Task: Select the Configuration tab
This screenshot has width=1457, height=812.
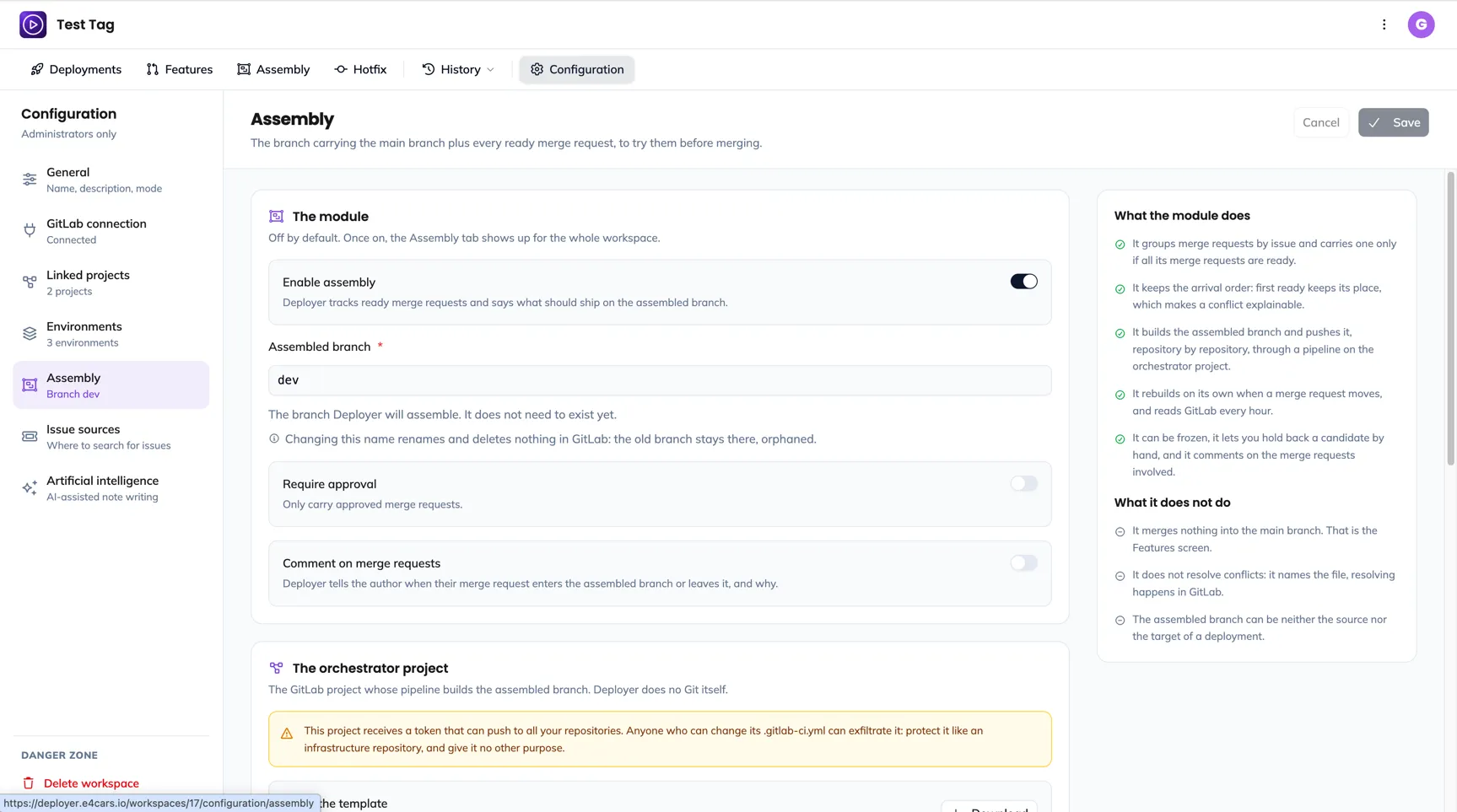Action: [x=577, y=69]
